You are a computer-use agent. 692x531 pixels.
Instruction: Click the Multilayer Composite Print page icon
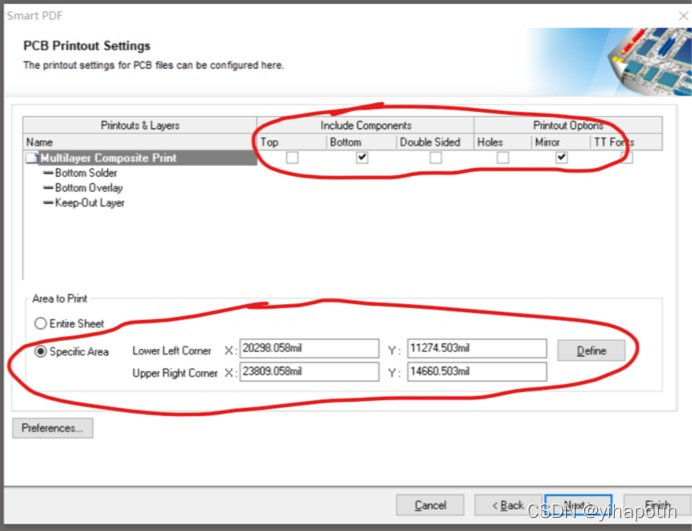coord(32,158)
